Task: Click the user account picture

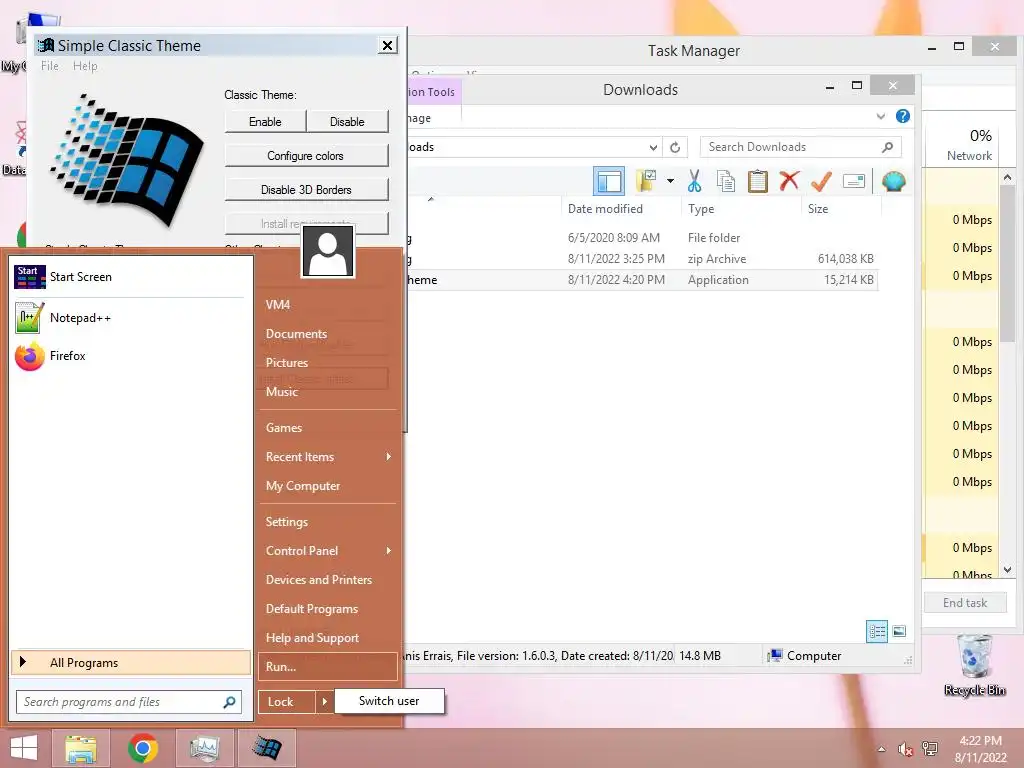Action: tap(328, 251)
